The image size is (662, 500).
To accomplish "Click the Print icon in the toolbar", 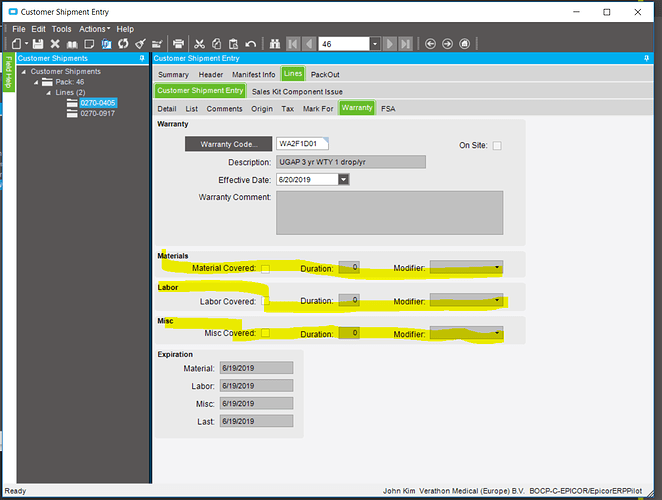I will (178, 44).
